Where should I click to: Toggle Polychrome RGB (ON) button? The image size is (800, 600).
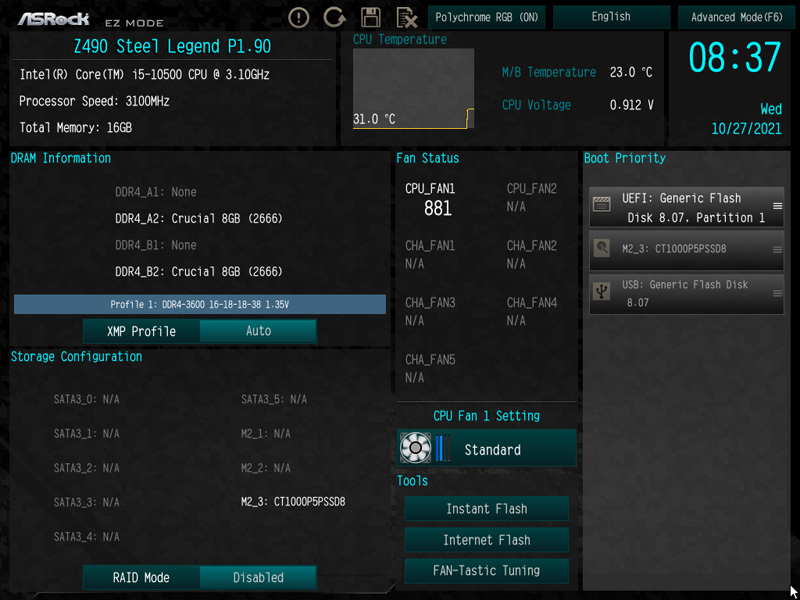(487, 17)
